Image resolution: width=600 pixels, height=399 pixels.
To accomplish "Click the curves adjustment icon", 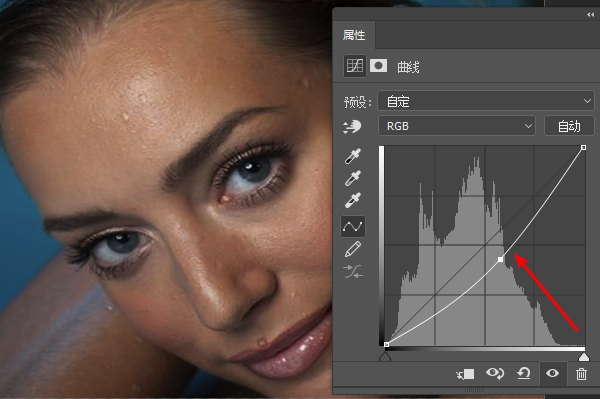I will [355, 66].
